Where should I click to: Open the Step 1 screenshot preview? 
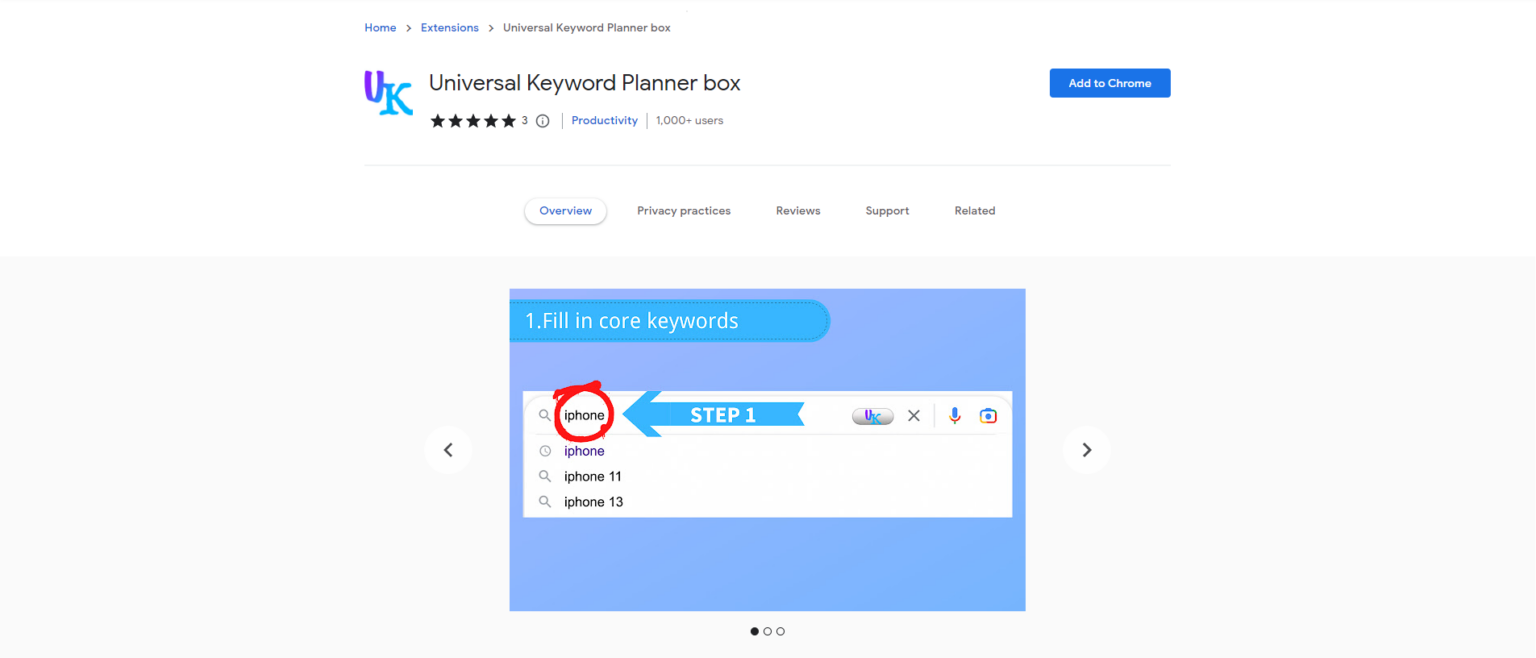tap(767, 449)
